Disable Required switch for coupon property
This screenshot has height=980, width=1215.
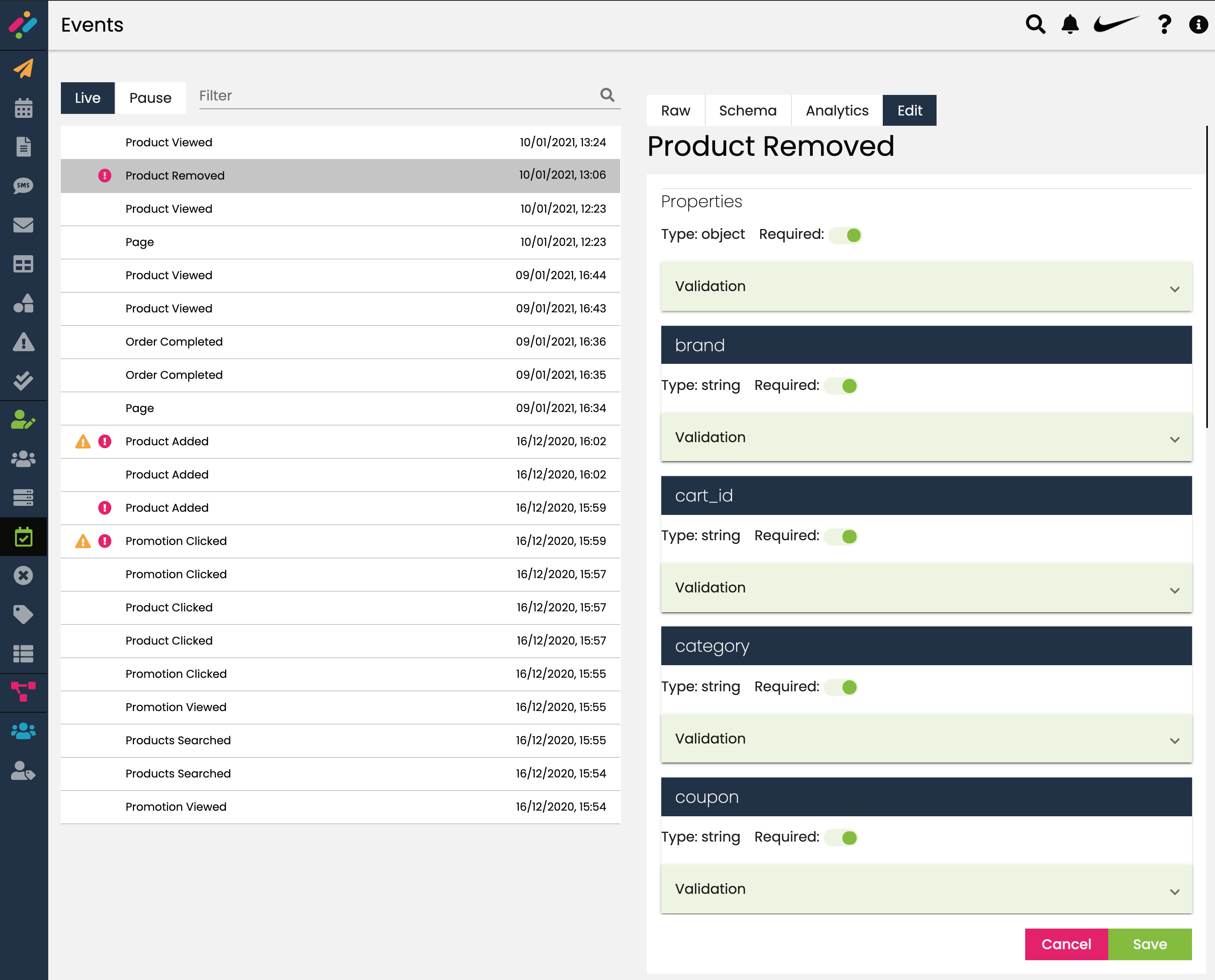pos(842,838)
